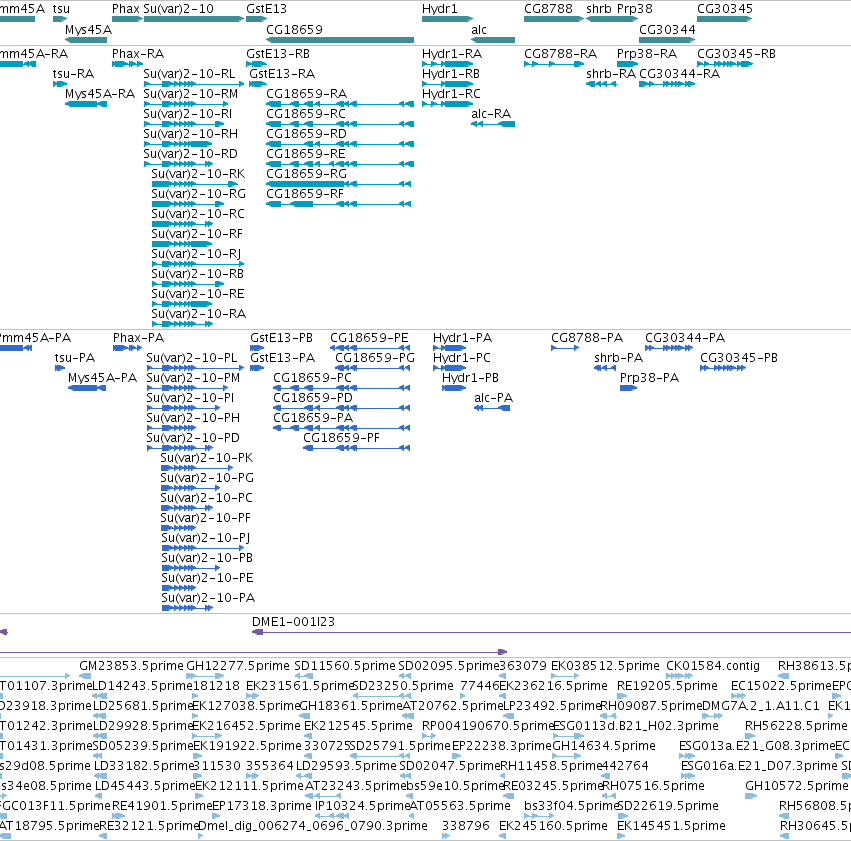Select transcript CG18659-RF
The width and height of the screenshot is (851, 841).
pyautogui.click(x=305, y=194)
